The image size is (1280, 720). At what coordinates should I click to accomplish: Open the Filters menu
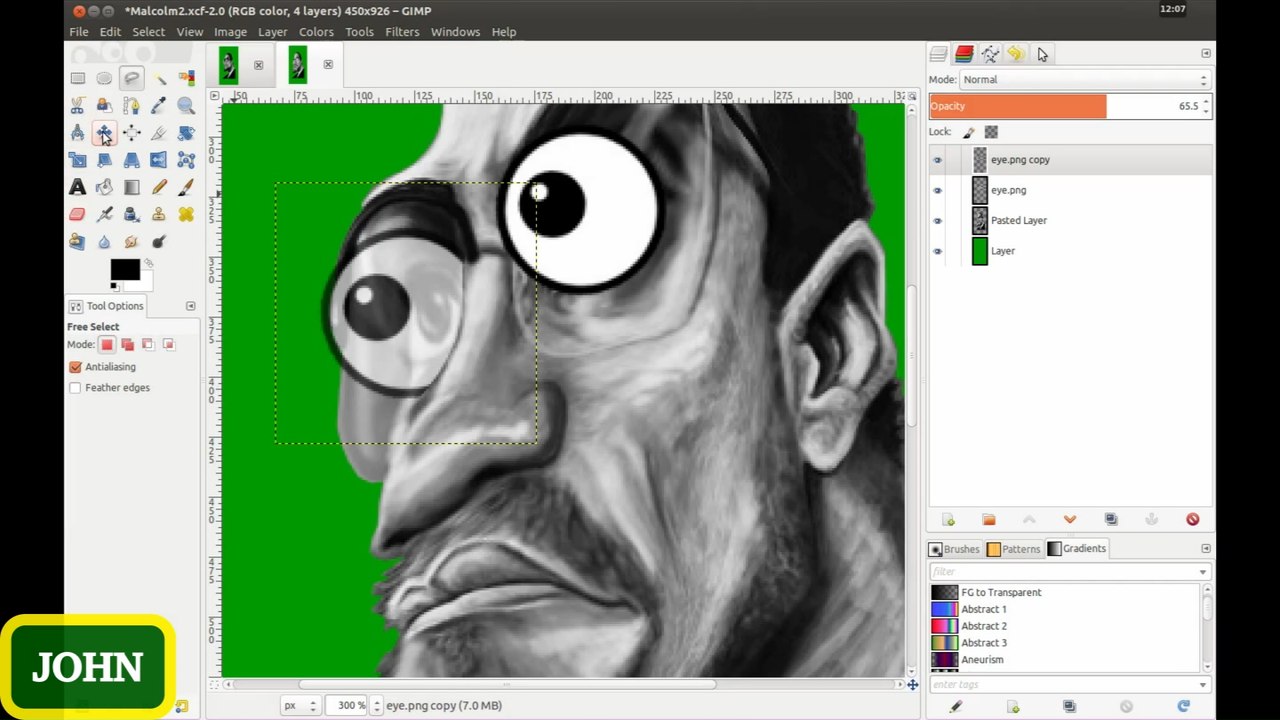click(x=402, y=32)
